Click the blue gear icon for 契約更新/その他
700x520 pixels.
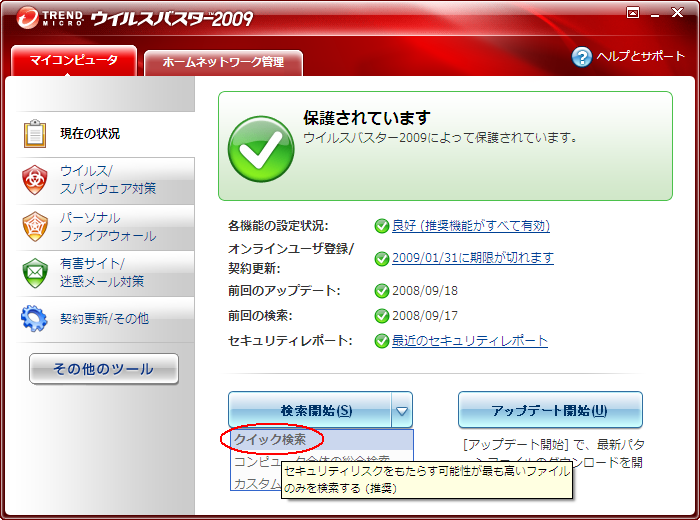(34, 318)
